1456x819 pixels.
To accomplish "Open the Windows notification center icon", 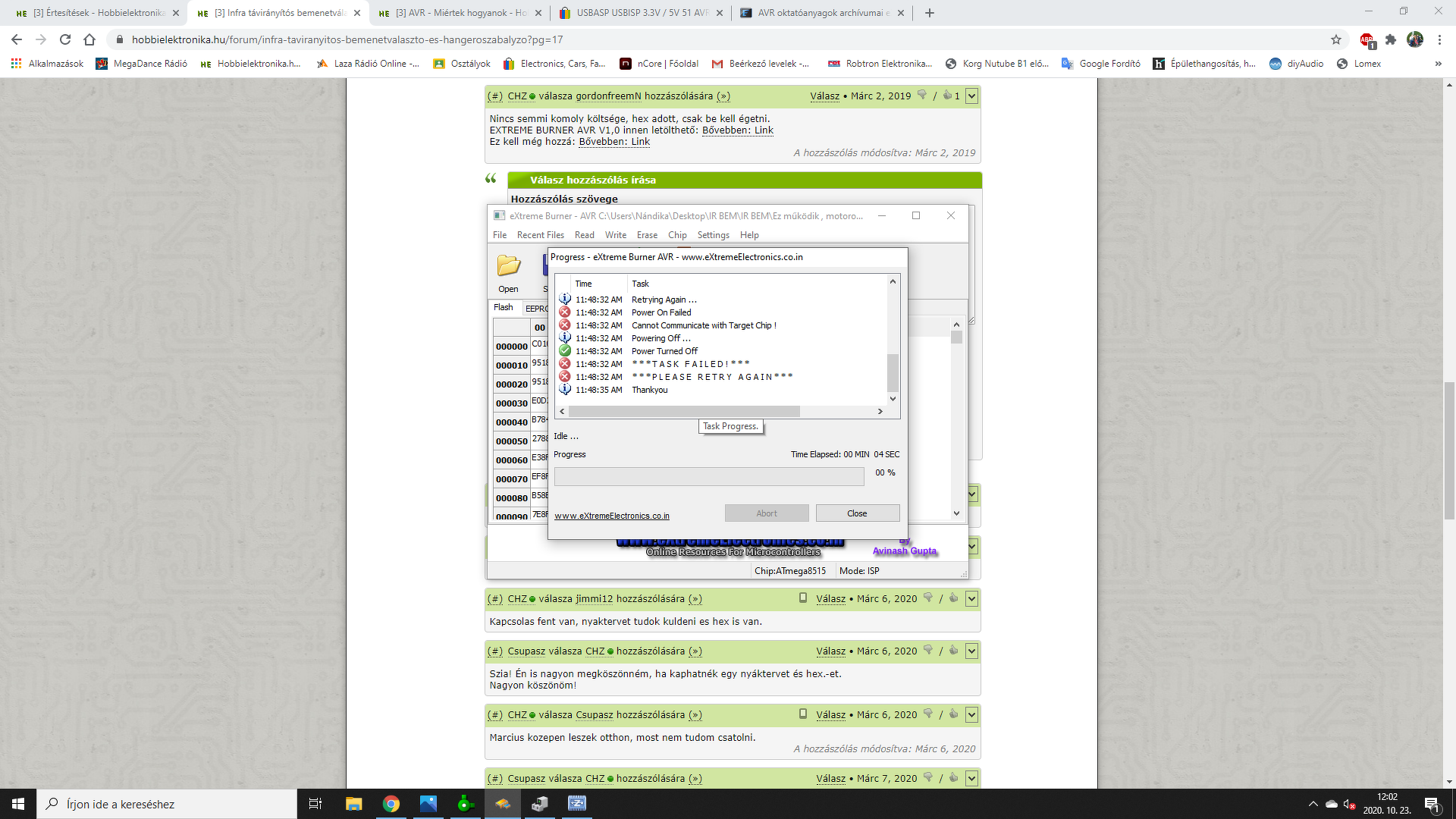I will tap(1432, 804).
